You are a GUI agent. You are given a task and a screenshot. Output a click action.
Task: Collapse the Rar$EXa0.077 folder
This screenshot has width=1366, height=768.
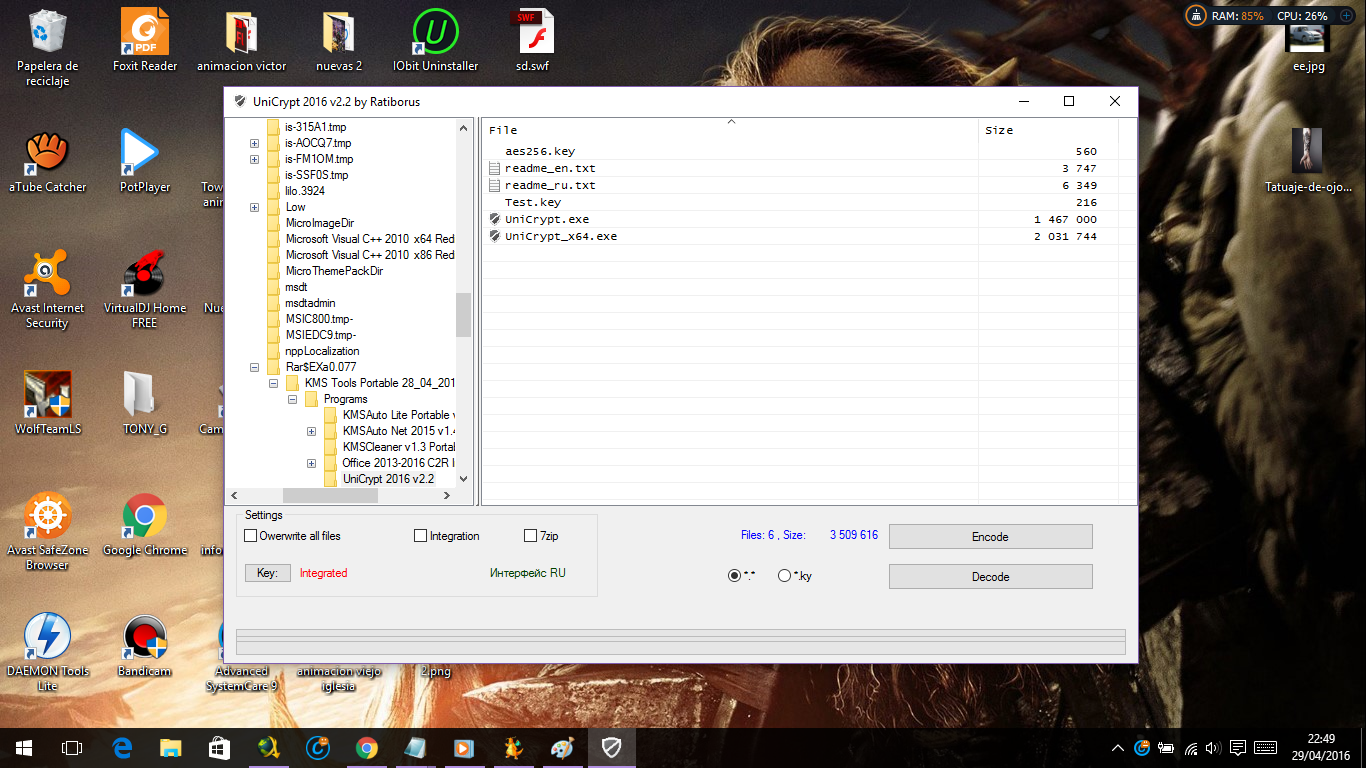254,367
